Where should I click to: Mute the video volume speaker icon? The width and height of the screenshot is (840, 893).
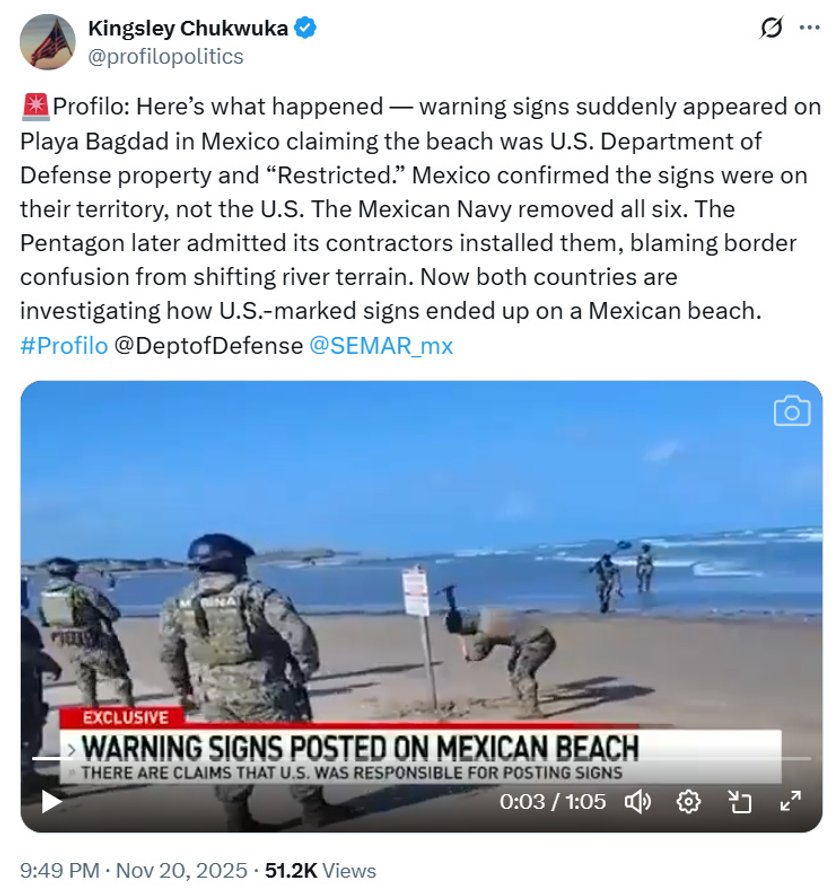[x=638, y=802]
